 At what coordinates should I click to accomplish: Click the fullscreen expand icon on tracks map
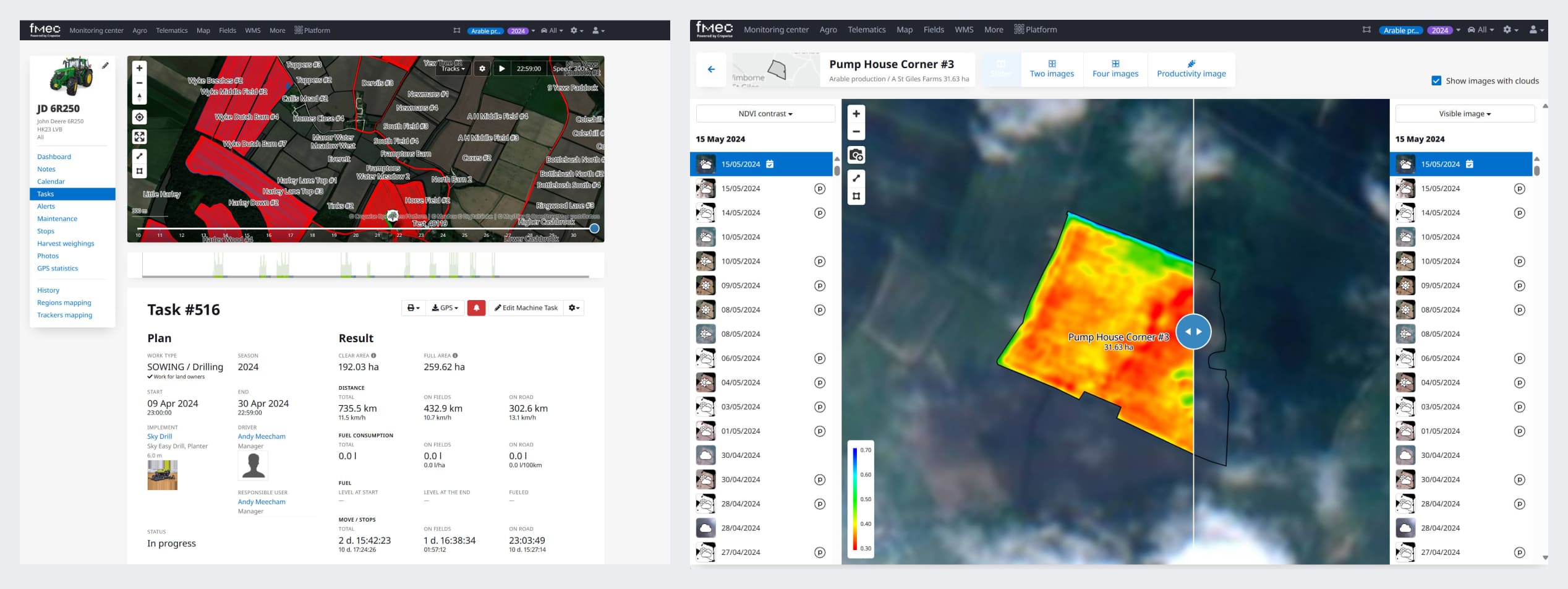140,137
